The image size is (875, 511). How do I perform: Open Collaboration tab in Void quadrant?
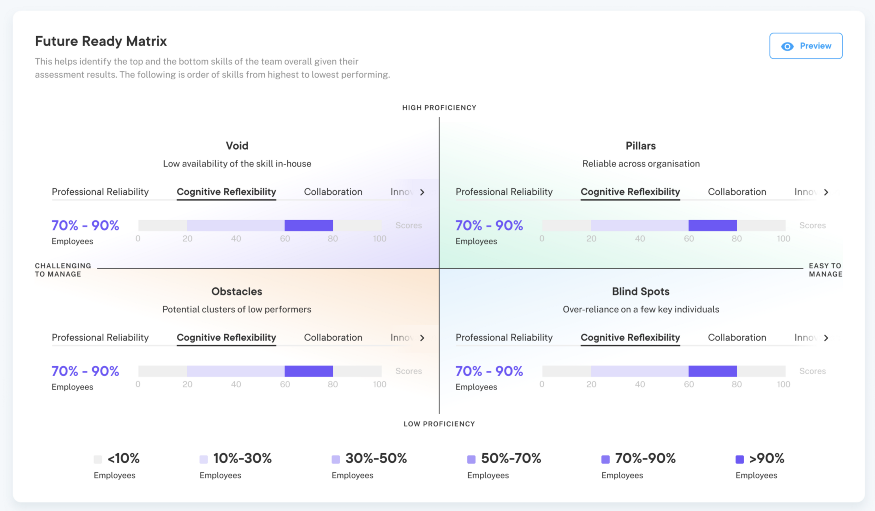pyautogui.click(x=333, y=192)
